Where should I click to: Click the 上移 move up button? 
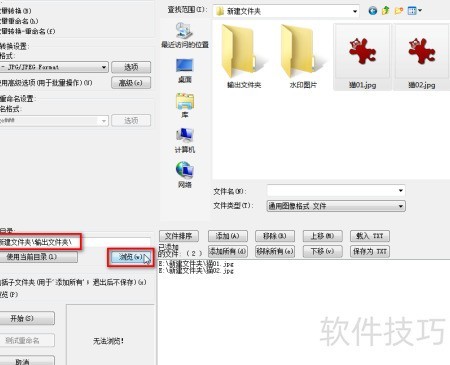322,236
